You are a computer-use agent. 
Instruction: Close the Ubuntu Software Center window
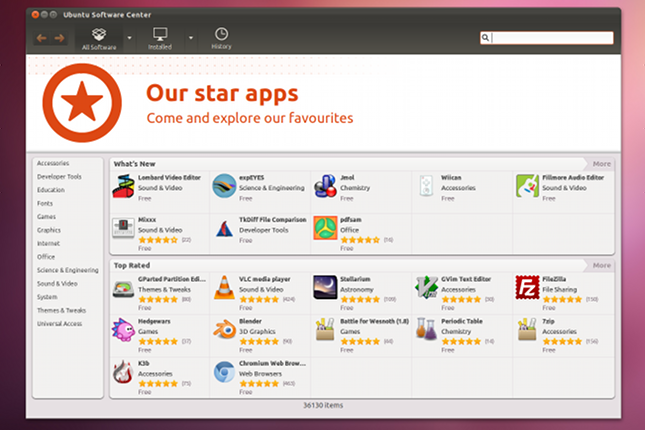(35, 15)
